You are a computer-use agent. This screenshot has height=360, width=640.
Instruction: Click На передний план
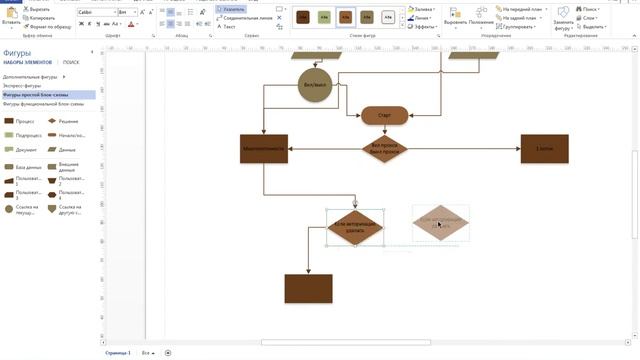[522, 9]
